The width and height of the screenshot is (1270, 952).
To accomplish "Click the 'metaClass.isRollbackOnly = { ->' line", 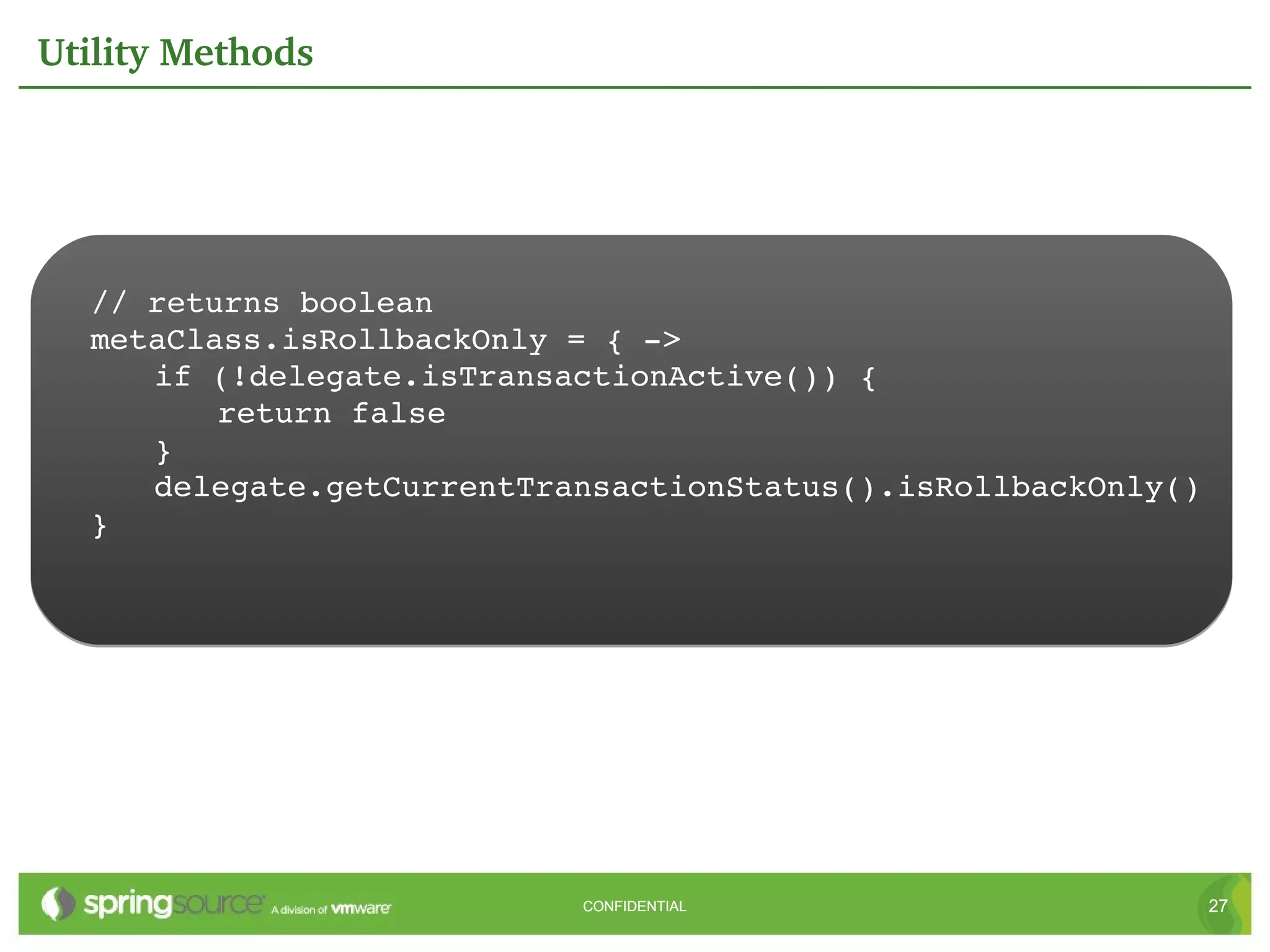I will click(x=385, y=340).
